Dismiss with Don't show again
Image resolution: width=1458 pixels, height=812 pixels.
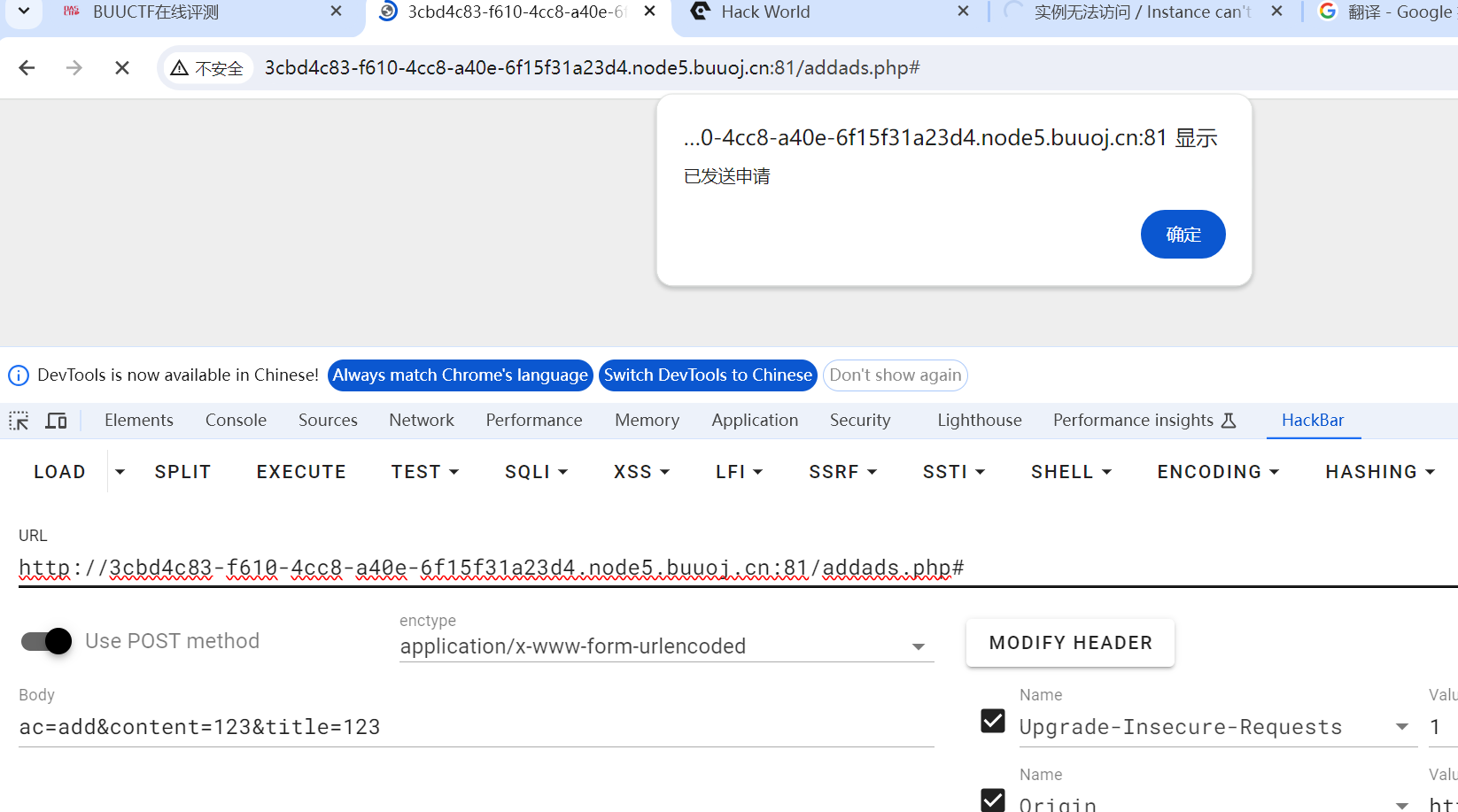[x=896, y=375]
